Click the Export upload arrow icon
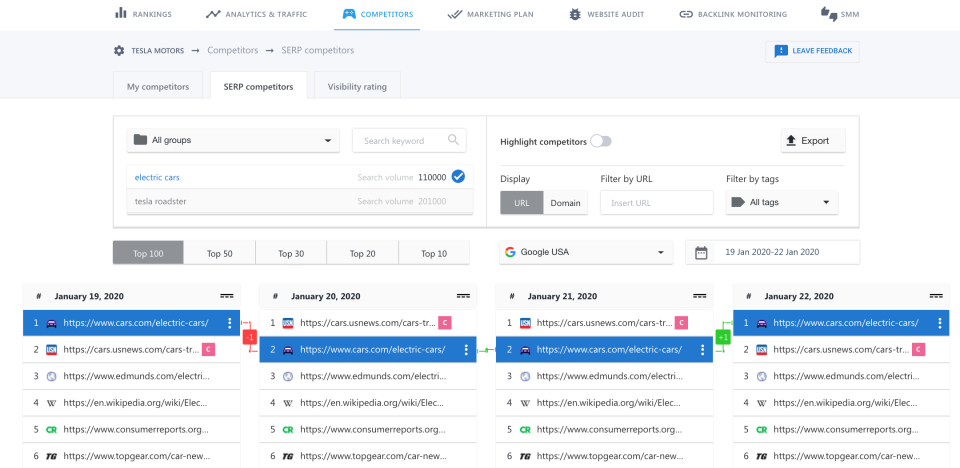The width and height of the screenshot is (960, 468). tap(791, 140)
